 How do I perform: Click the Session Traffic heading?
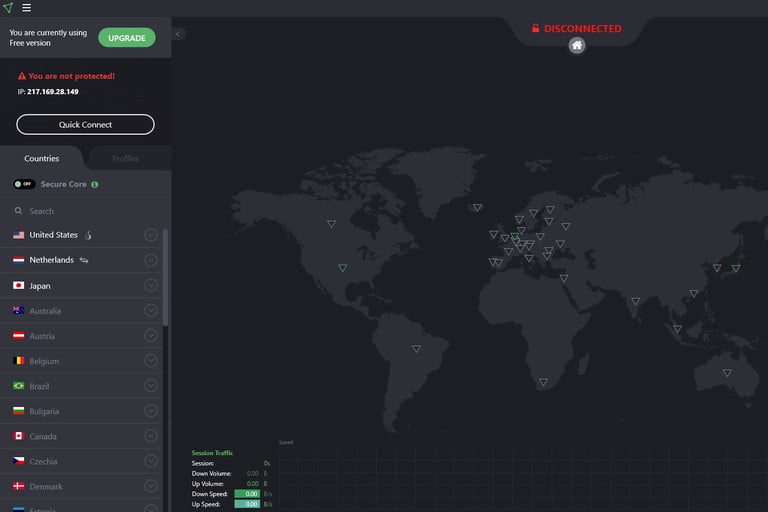click(x=213, y=453)
